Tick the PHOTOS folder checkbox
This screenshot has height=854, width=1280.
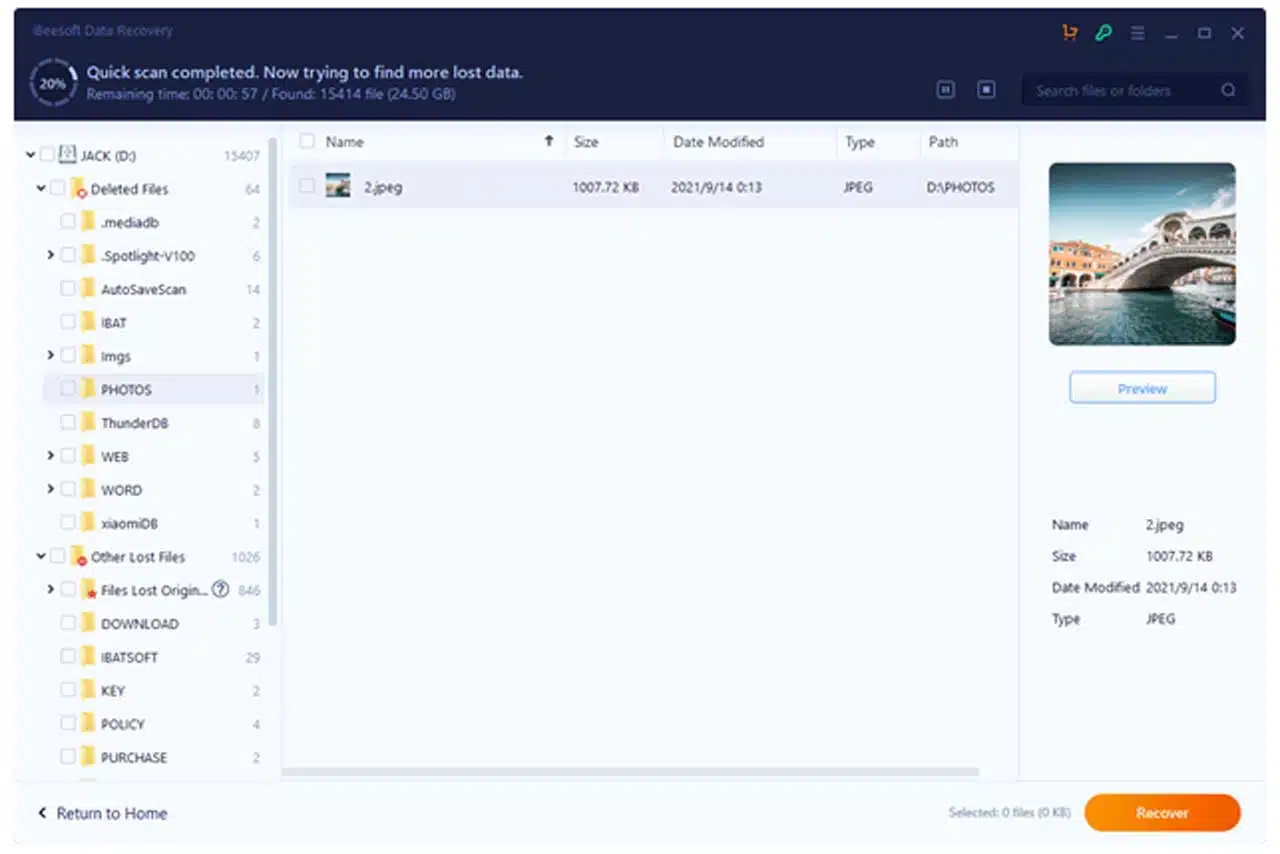[x=68, y=389]
